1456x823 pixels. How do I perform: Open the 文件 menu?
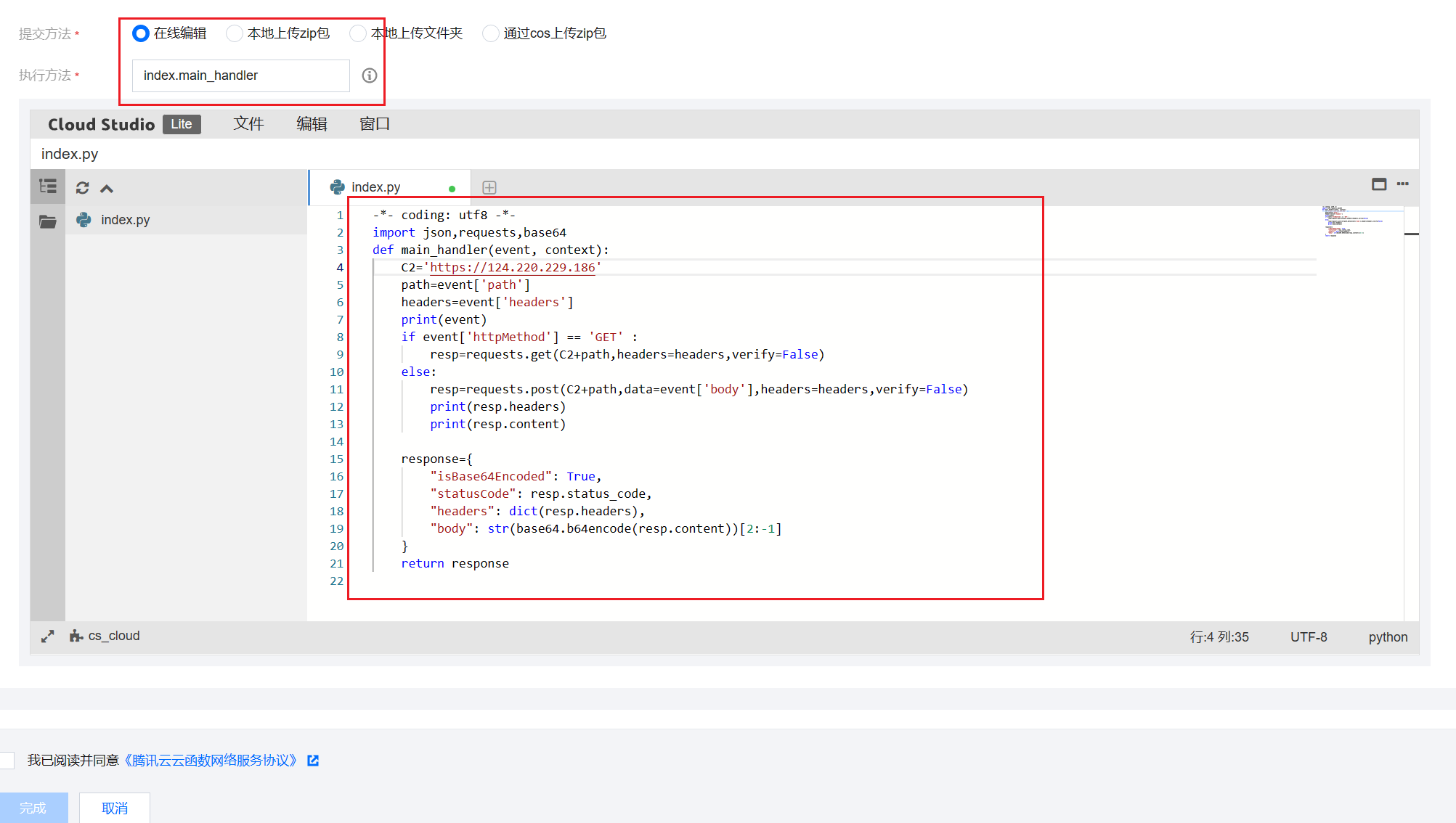pyautogui.click(x=248, y=124)
